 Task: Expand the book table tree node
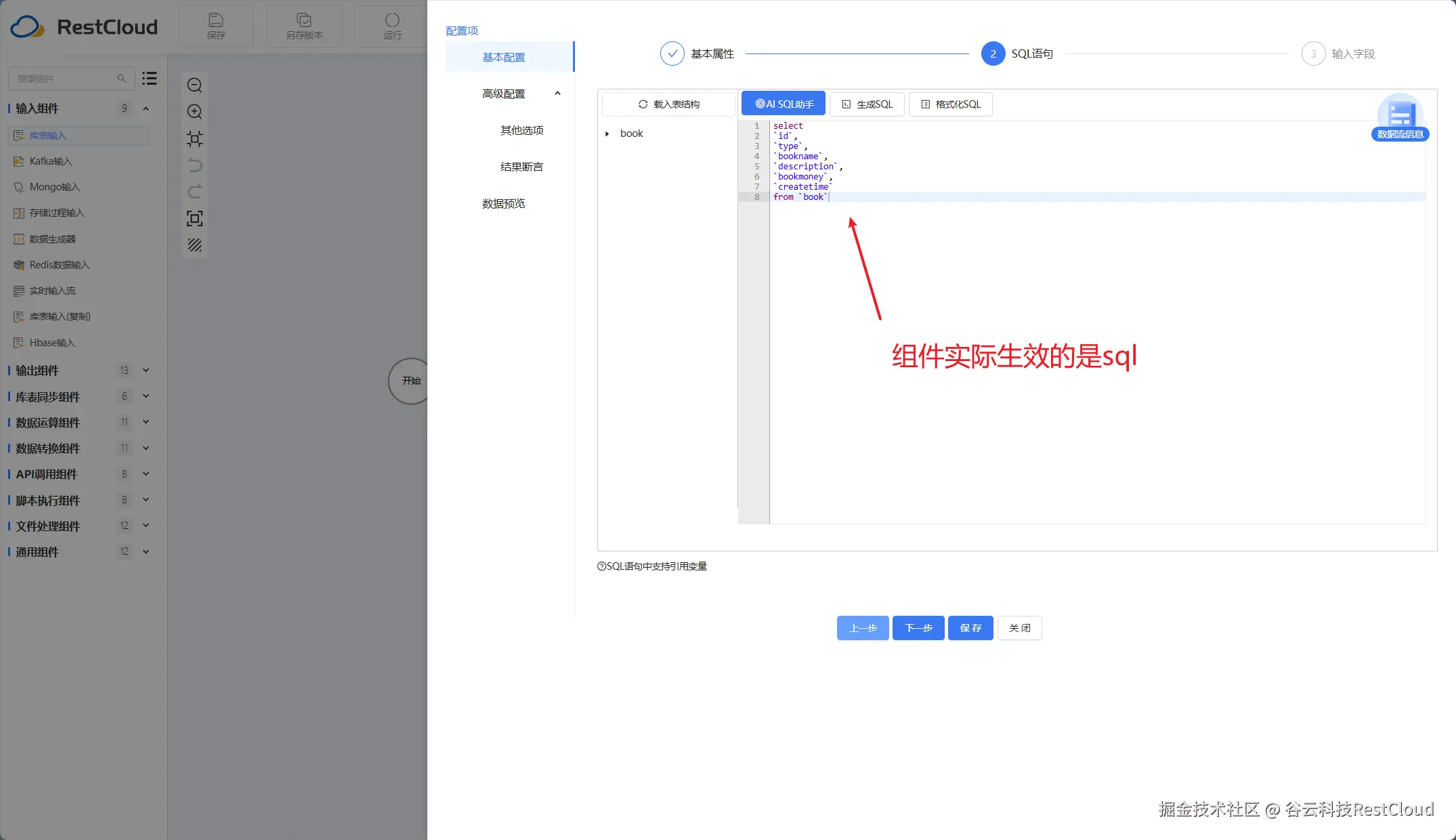tap(607, 134)
